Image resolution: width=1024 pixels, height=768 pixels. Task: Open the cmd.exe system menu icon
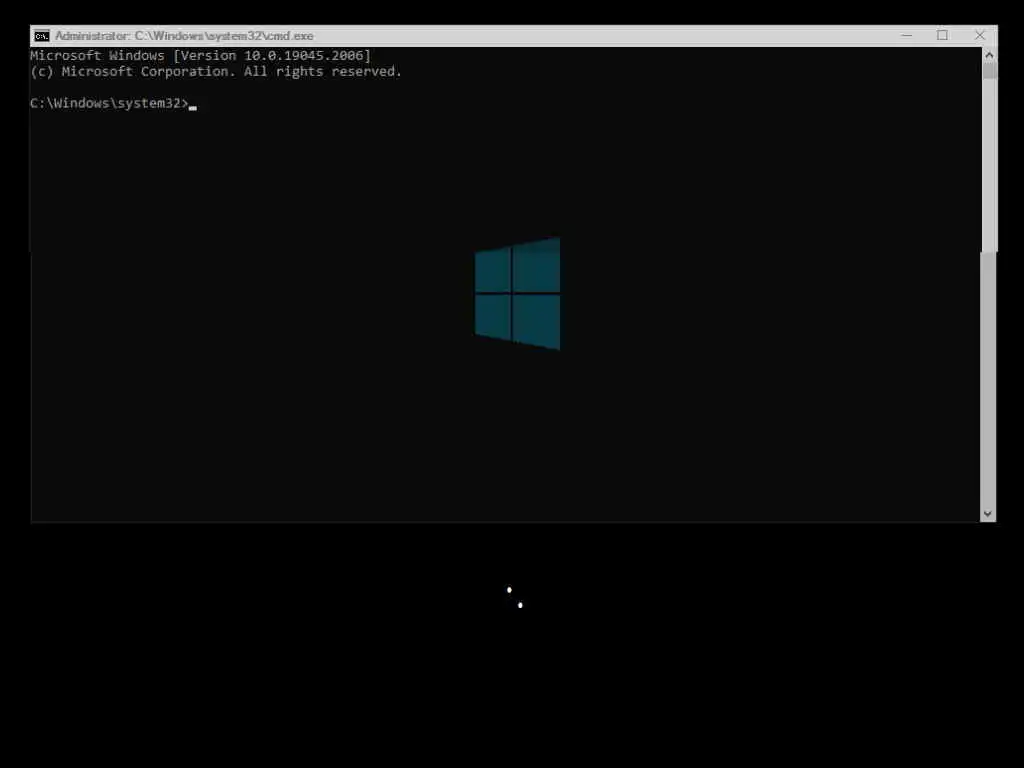tap(42, 36)
